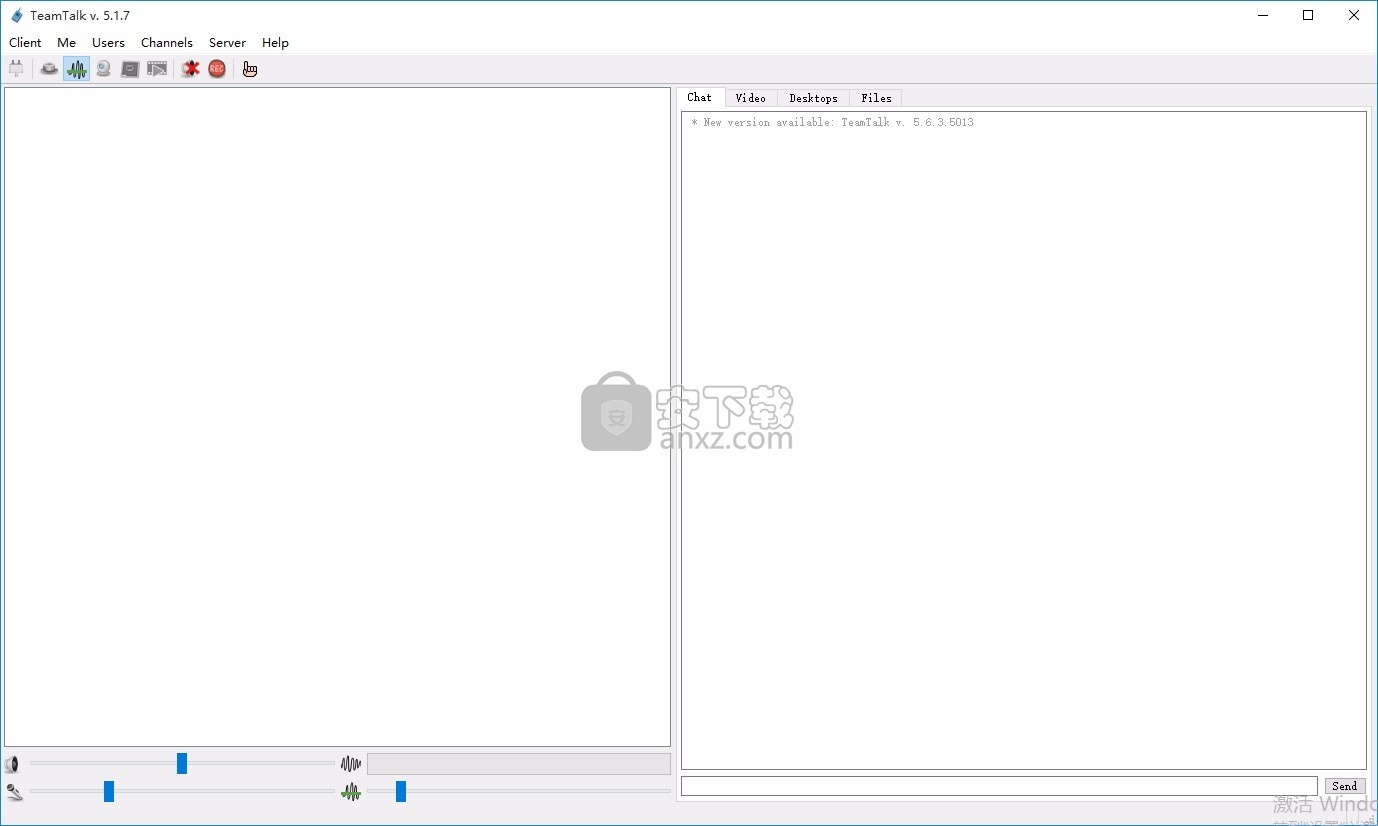1378x826 pixels.
Task: Click the chat message input field
Action: pyautogui.click(x=999, y=786)
